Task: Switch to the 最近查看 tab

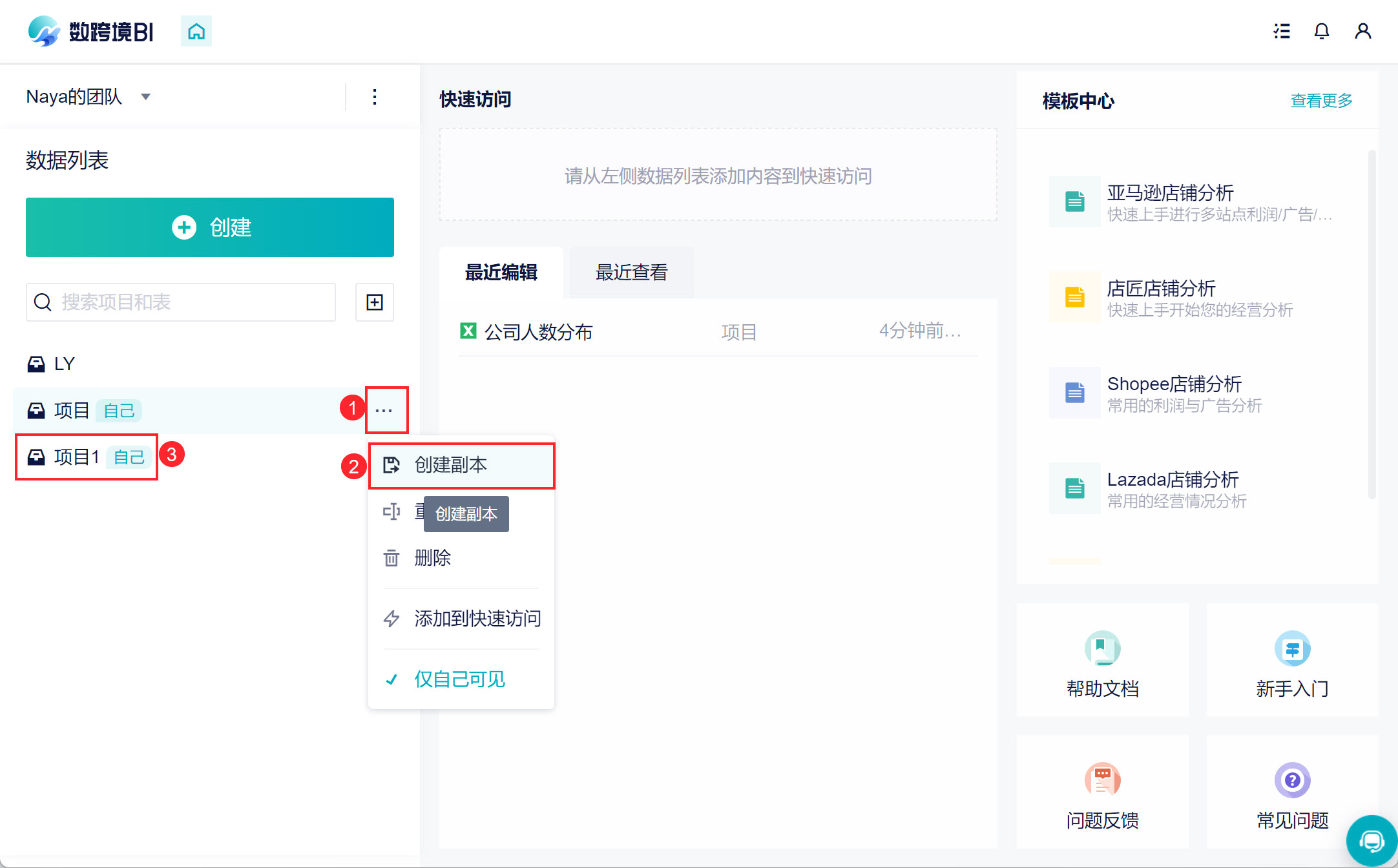Action: 631,273
